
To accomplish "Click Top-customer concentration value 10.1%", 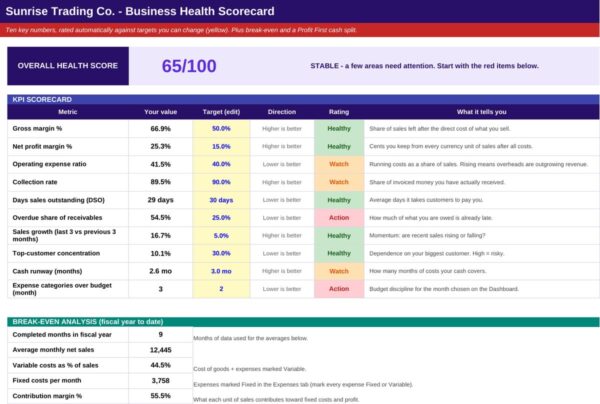I will [161, 253].
